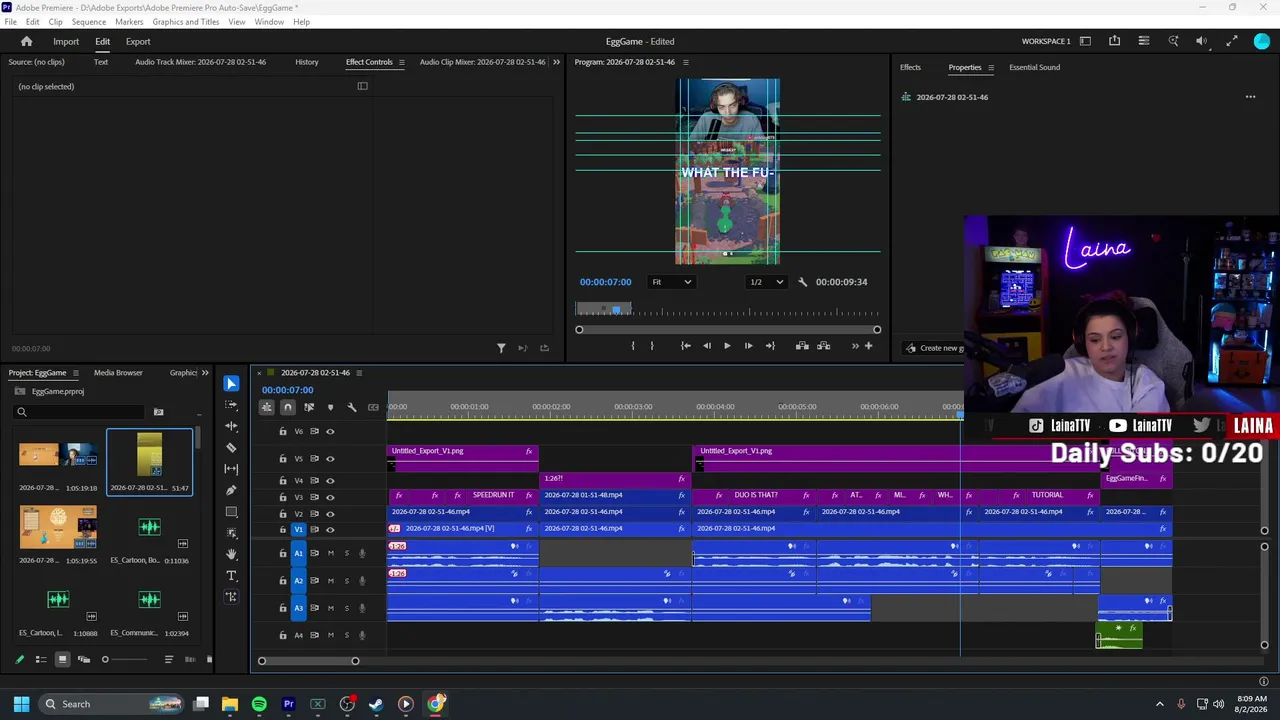1280x720 pixels.
Task: Open the Windows Start menu
Action: click(21, 704)
